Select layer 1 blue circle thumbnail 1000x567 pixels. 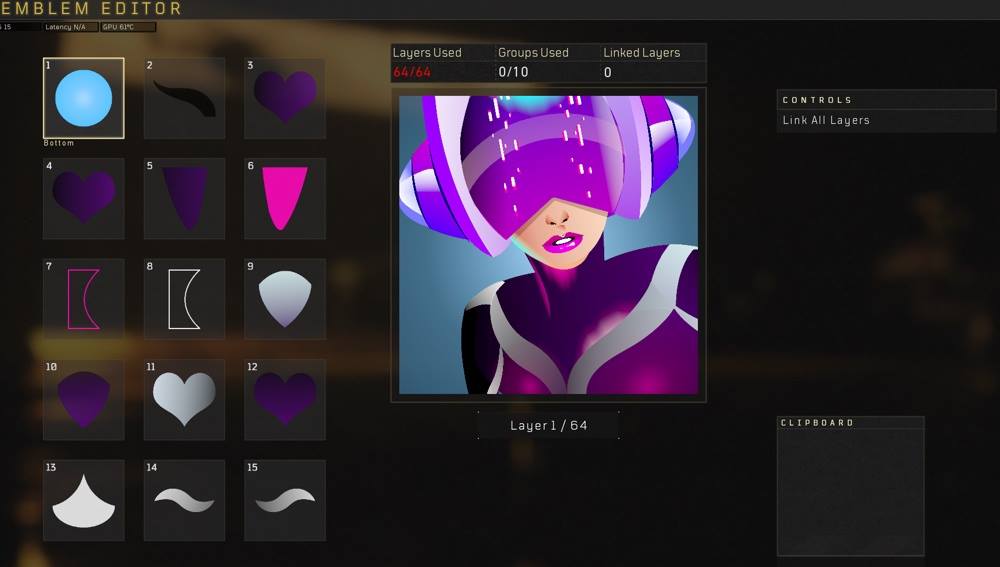pos(84,98)
